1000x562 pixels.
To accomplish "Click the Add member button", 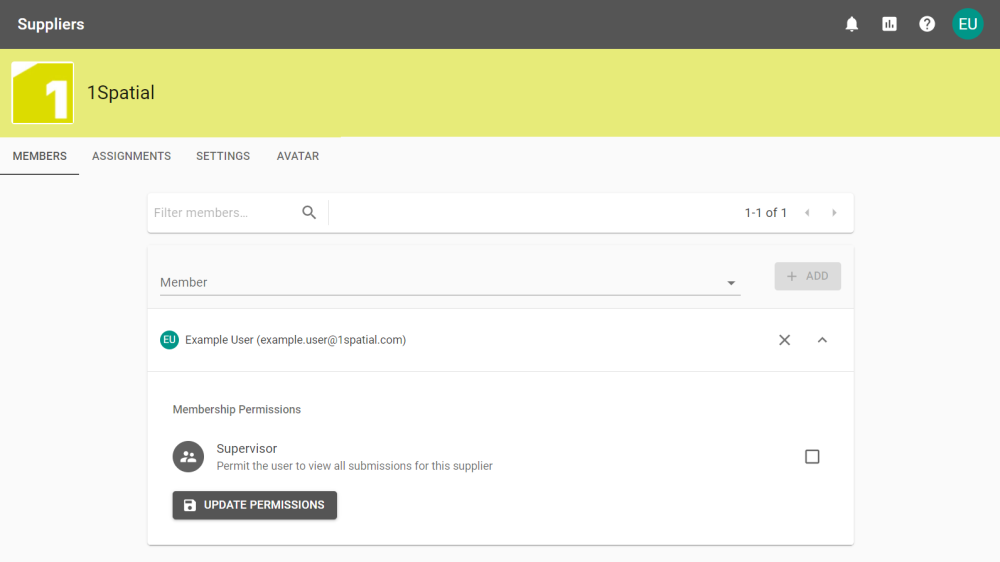I will 807,276.
